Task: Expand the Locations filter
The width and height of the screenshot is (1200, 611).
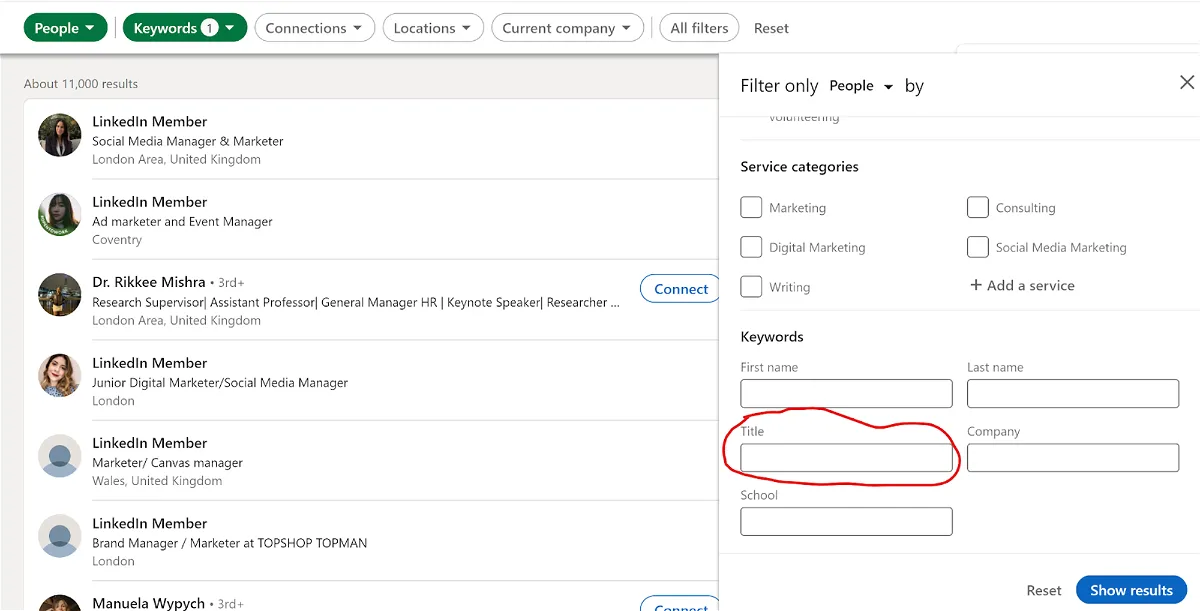Action: [x=433, y=28]
